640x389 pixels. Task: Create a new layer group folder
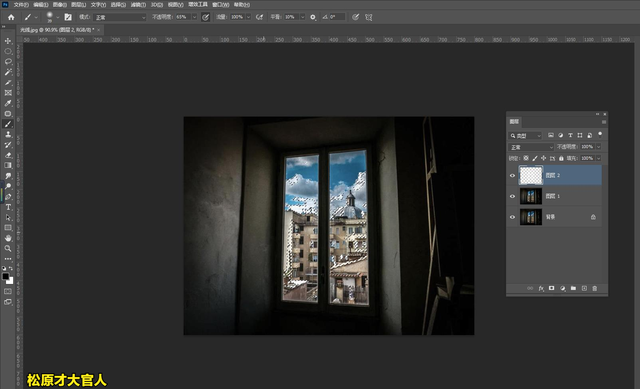(573, 288)
